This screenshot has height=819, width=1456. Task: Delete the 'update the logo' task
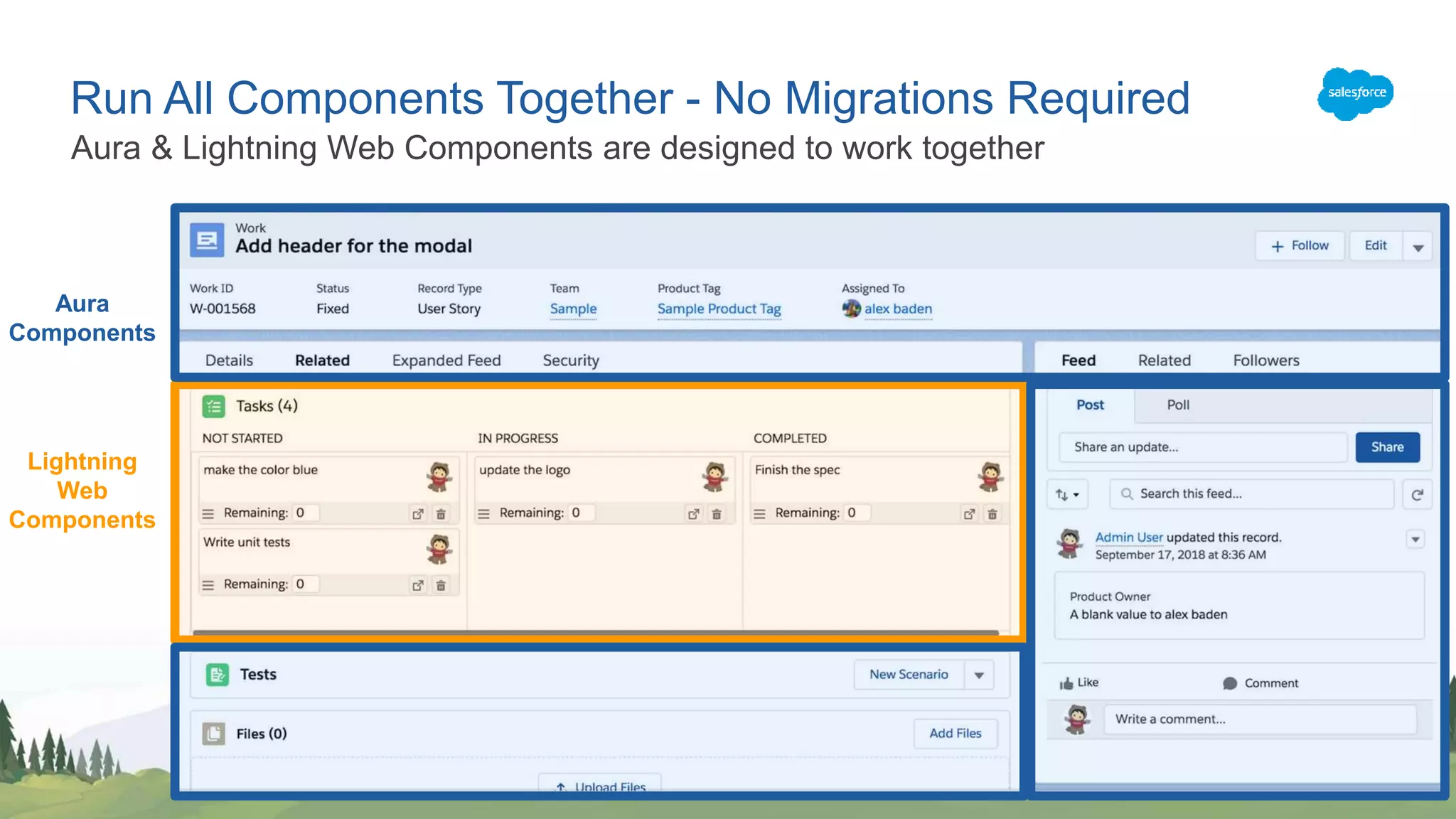point(717,514)
